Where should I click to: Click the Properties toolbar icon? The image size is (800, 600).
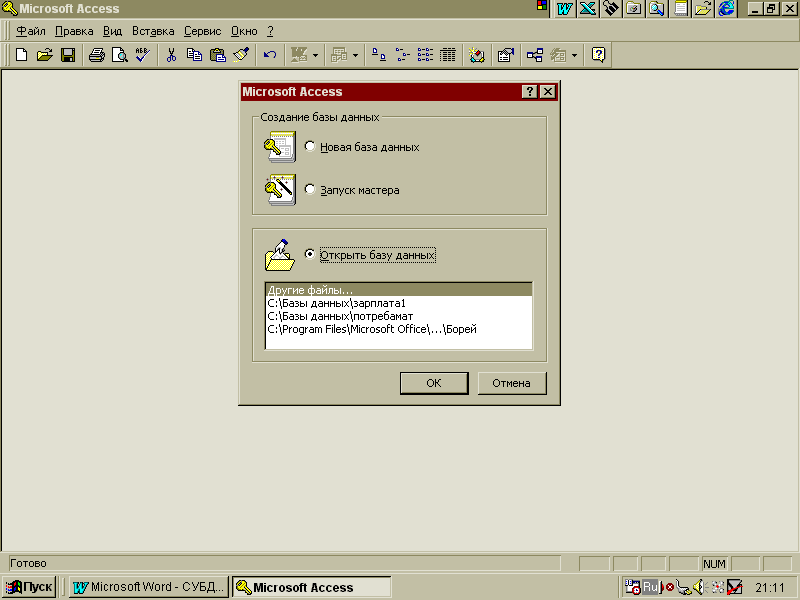(x=506, y=55)
